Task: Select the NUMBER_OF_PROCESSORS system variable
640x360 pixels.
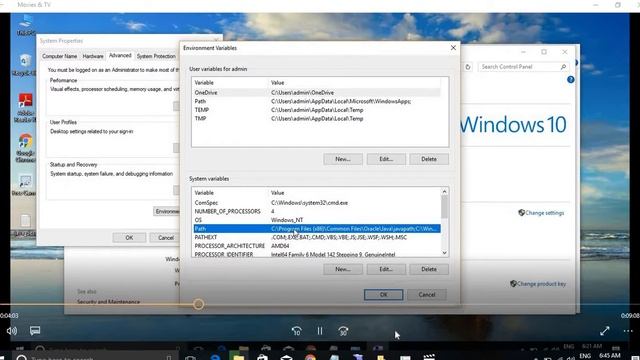Action: pos(317,211)
